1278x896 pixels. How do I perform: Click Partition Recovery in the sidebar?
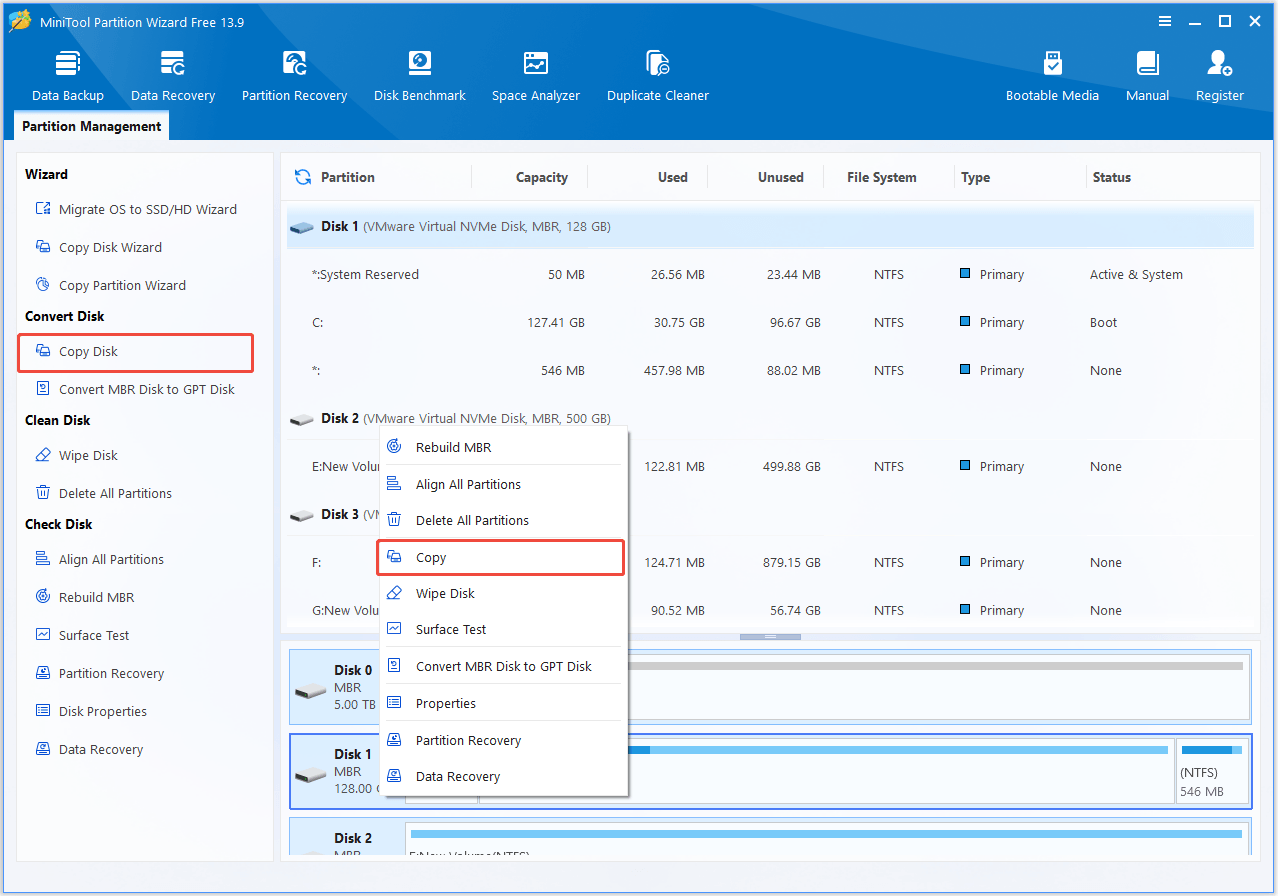[99, 673]
